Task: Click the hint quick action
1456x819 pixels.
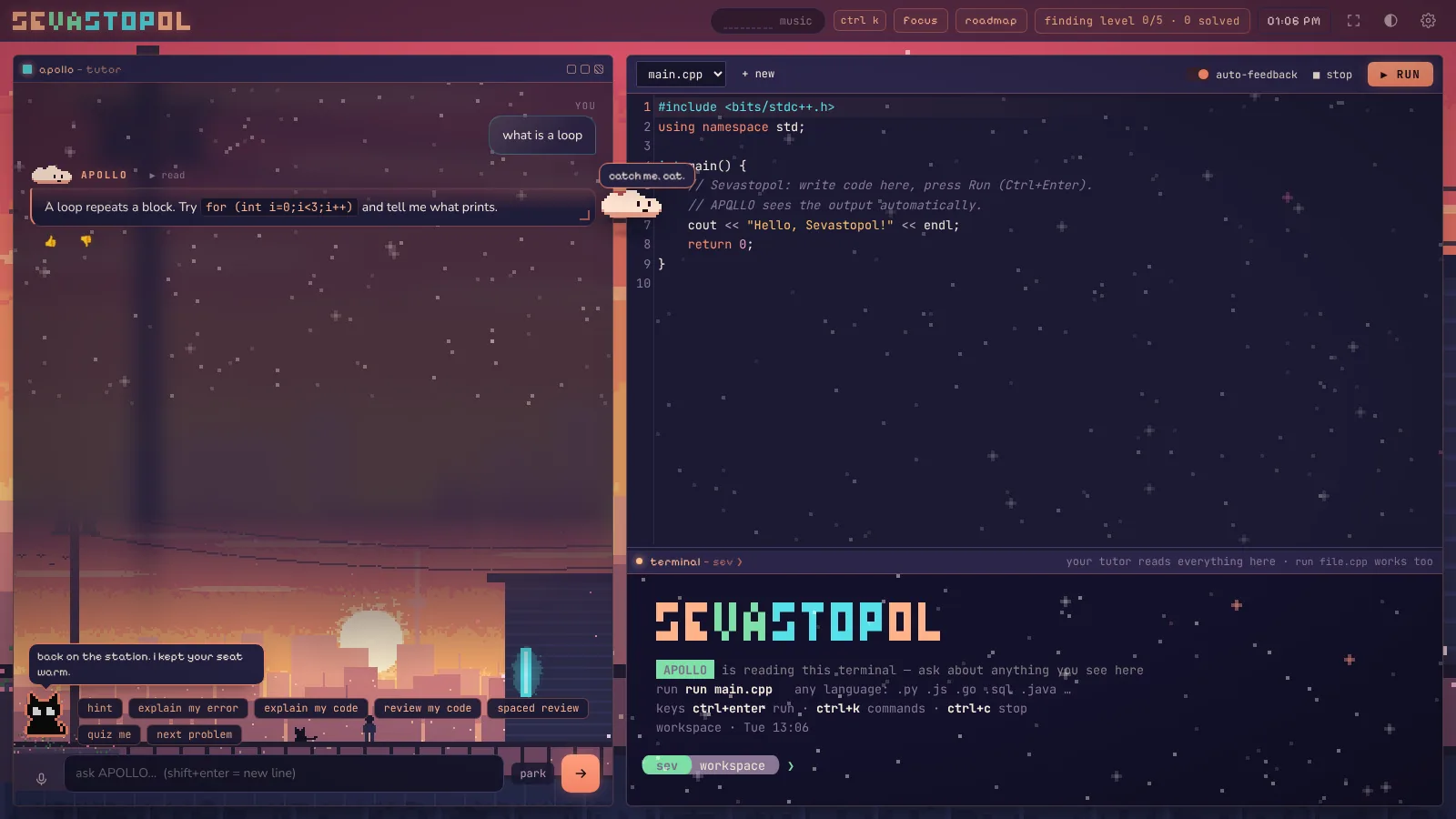Action: click(100, 708)
